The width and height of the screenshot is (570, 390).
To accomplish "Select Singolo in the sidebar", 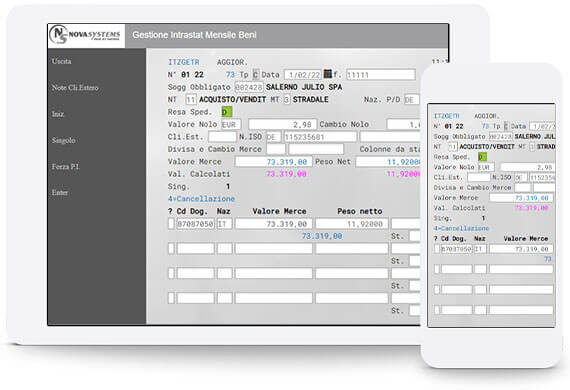I will pyautogui.click(x=64, y=140).
